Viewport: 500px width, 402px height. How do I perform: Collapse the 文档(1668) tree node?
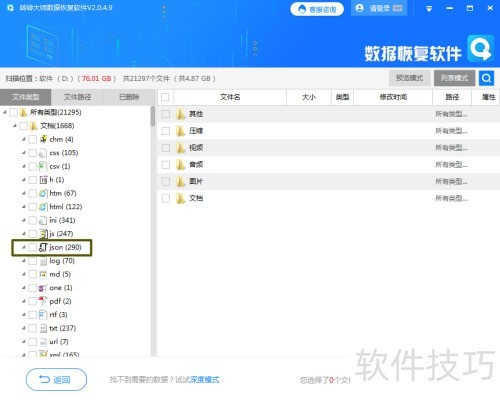click(x=15, y=126)
